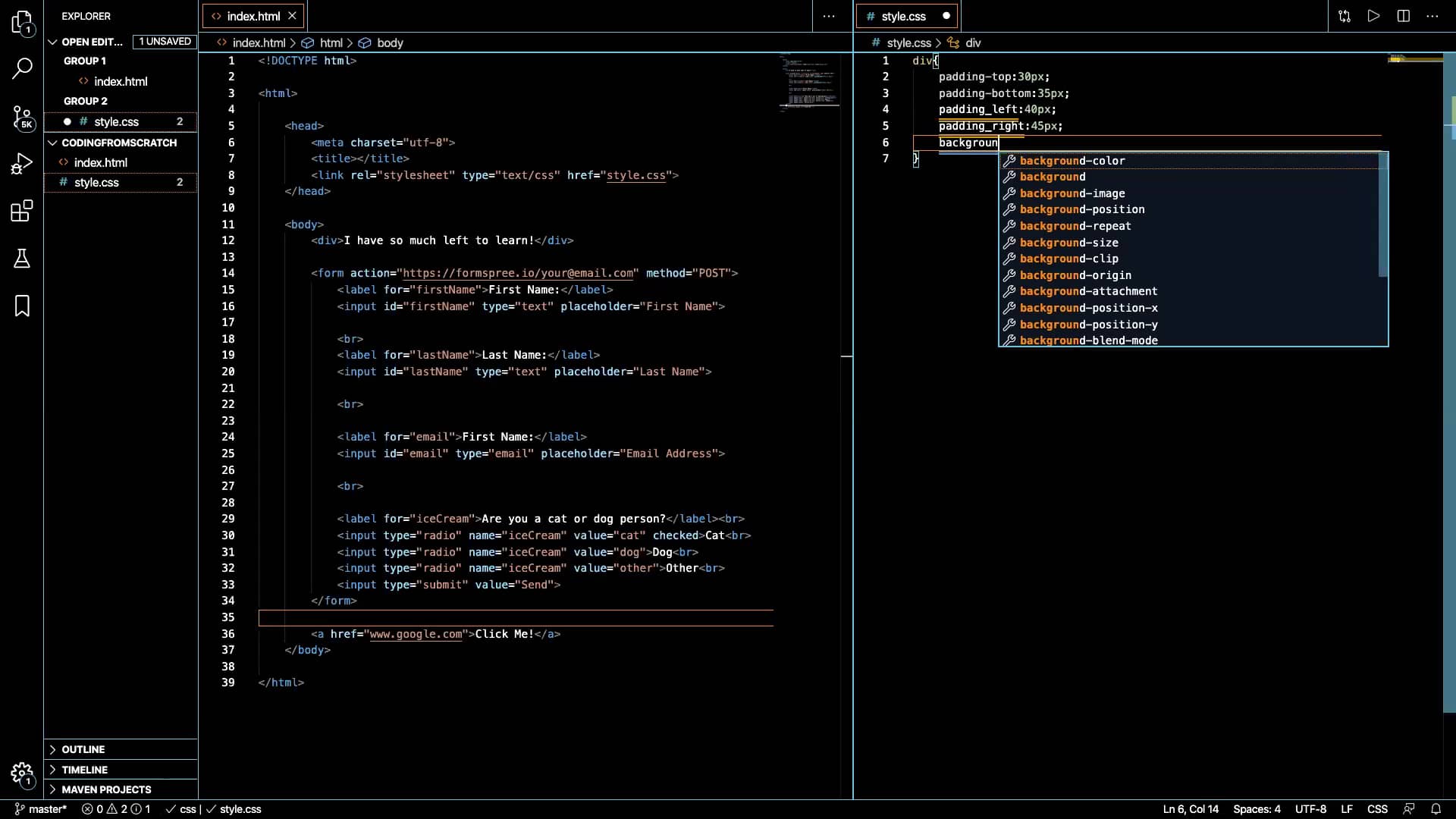Open the Run and Debug view
The width and height of the screenshot is (1456, 819).
[x=22, y=163]
